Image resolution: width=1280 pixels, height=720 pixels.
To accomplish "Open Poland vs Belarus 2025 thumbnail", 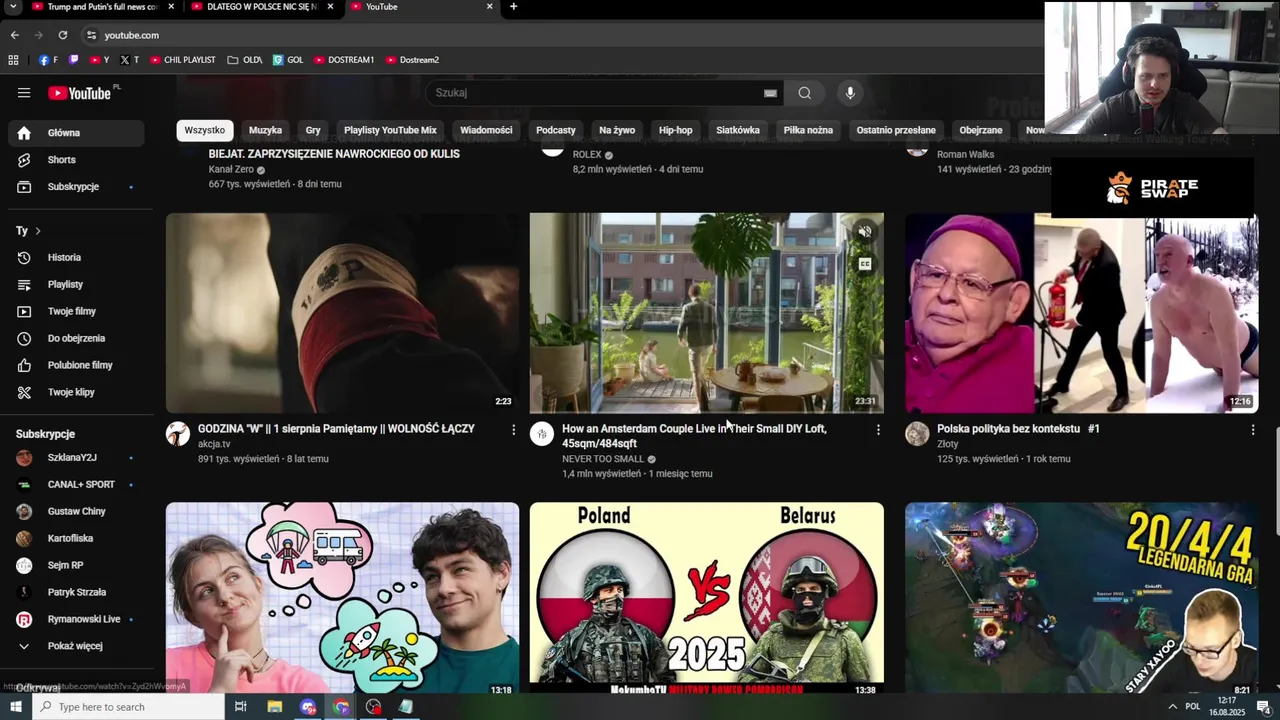I will [x=707, y=597].
